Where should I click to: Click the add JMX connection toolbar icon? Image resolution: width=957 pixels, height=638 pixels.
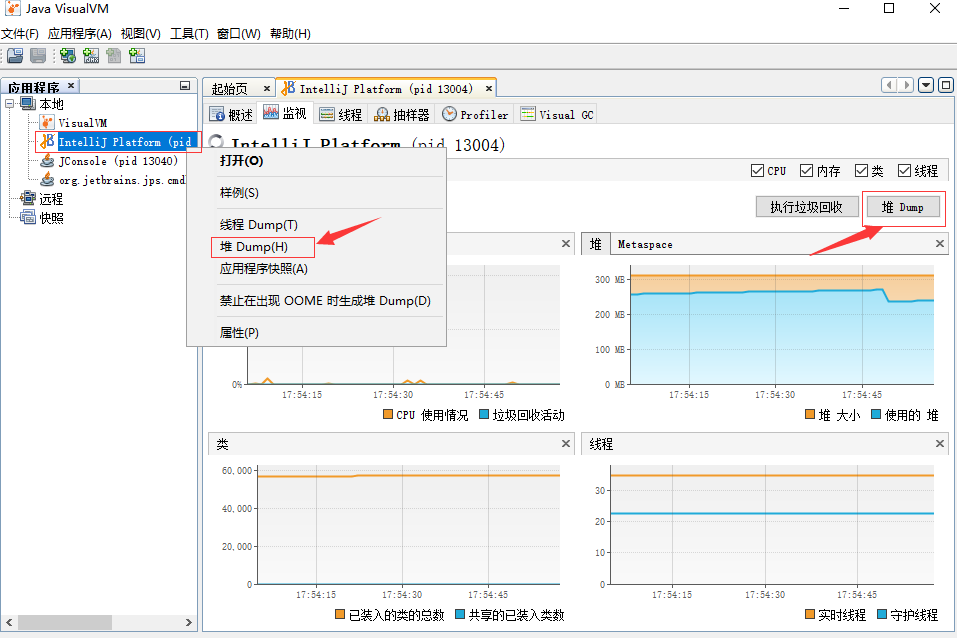pyautogui.click(x=91, y=56)
